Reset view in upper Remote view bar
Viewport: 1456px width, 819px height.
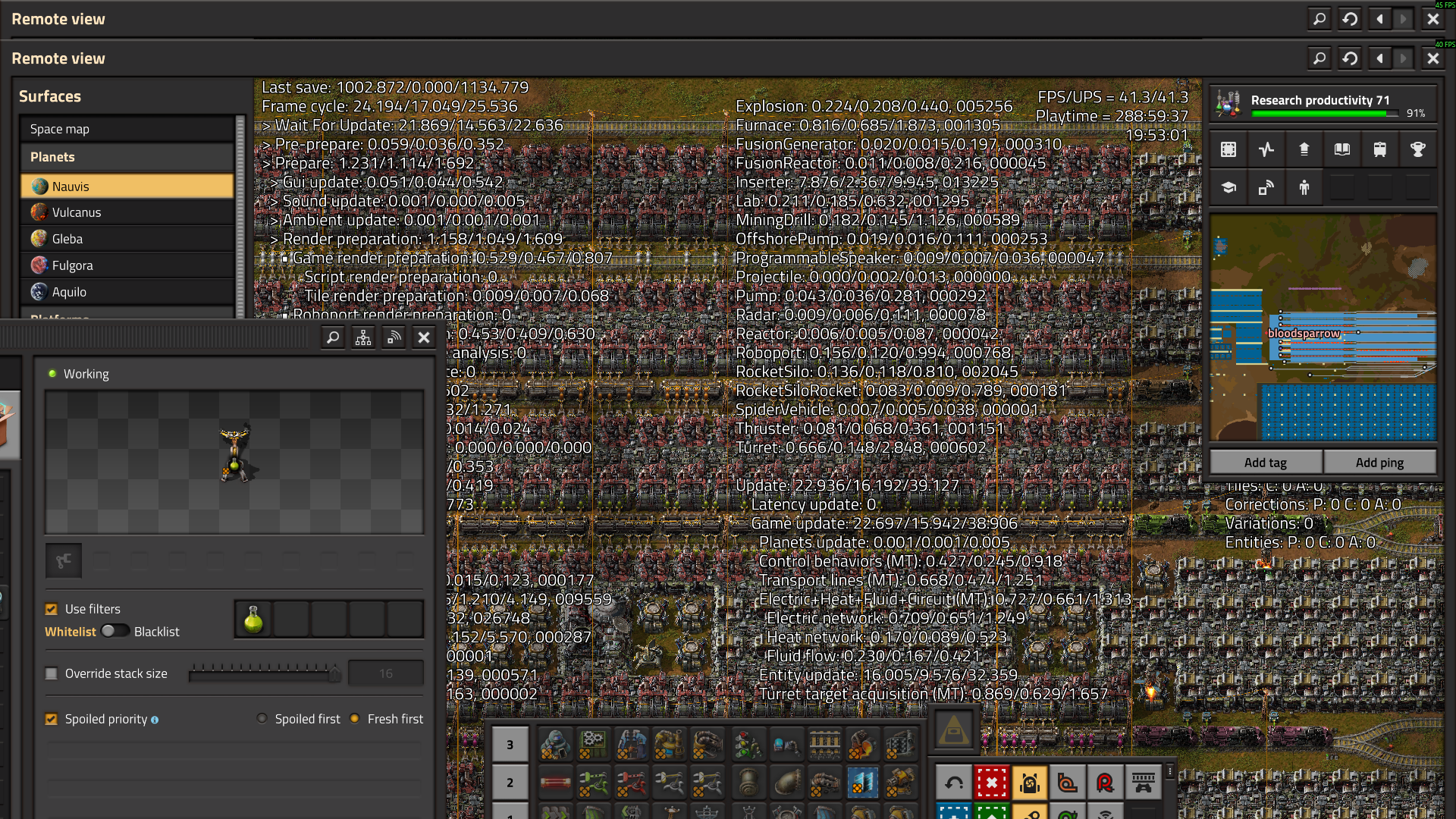1350,19
